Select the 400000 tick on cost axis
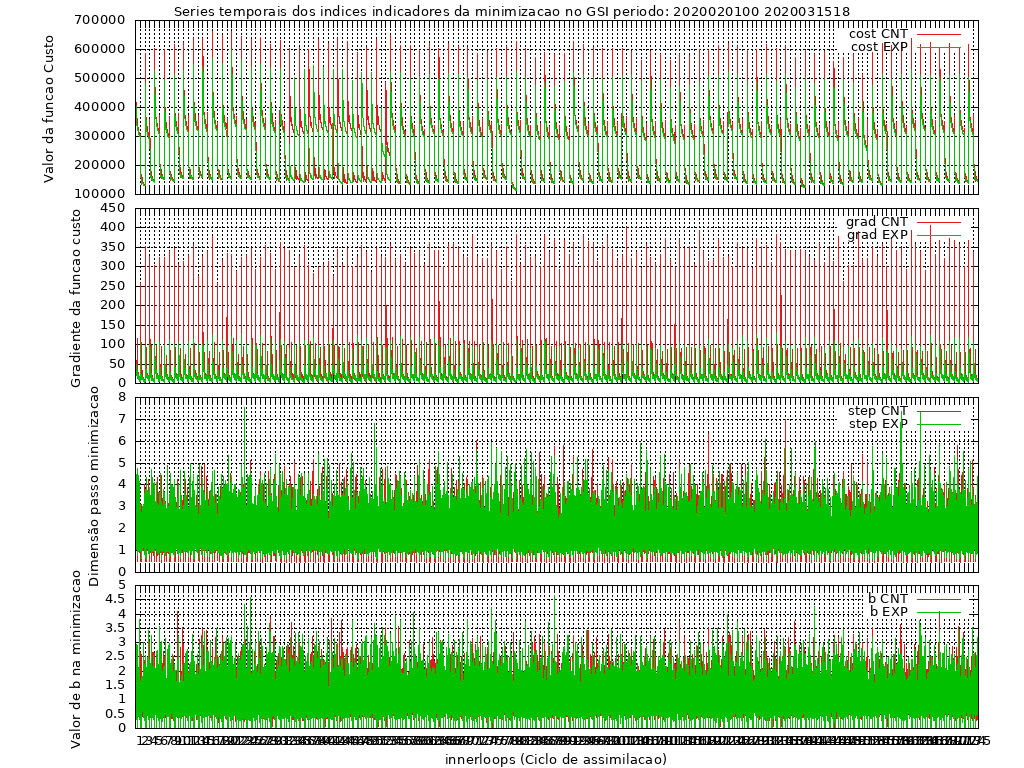Screen dimensions: 1024x768 (x=98, y=107)
